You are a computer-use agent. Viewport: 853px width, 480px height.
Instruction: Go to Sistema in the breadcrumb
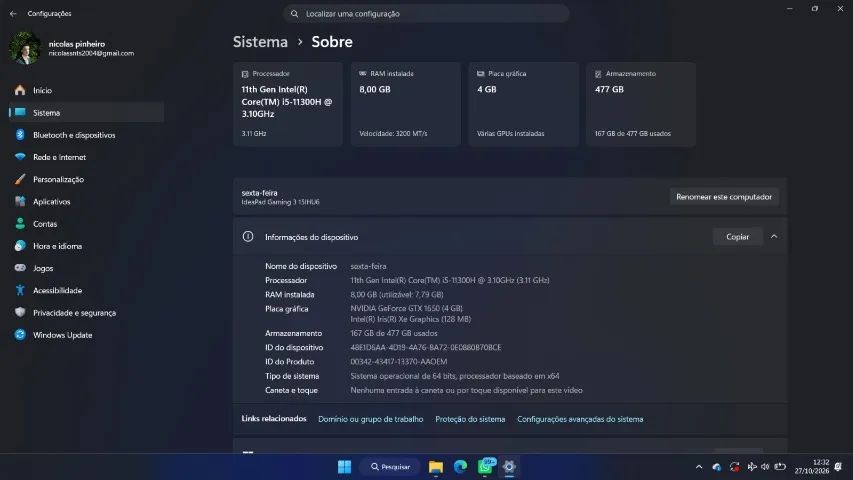260,42
